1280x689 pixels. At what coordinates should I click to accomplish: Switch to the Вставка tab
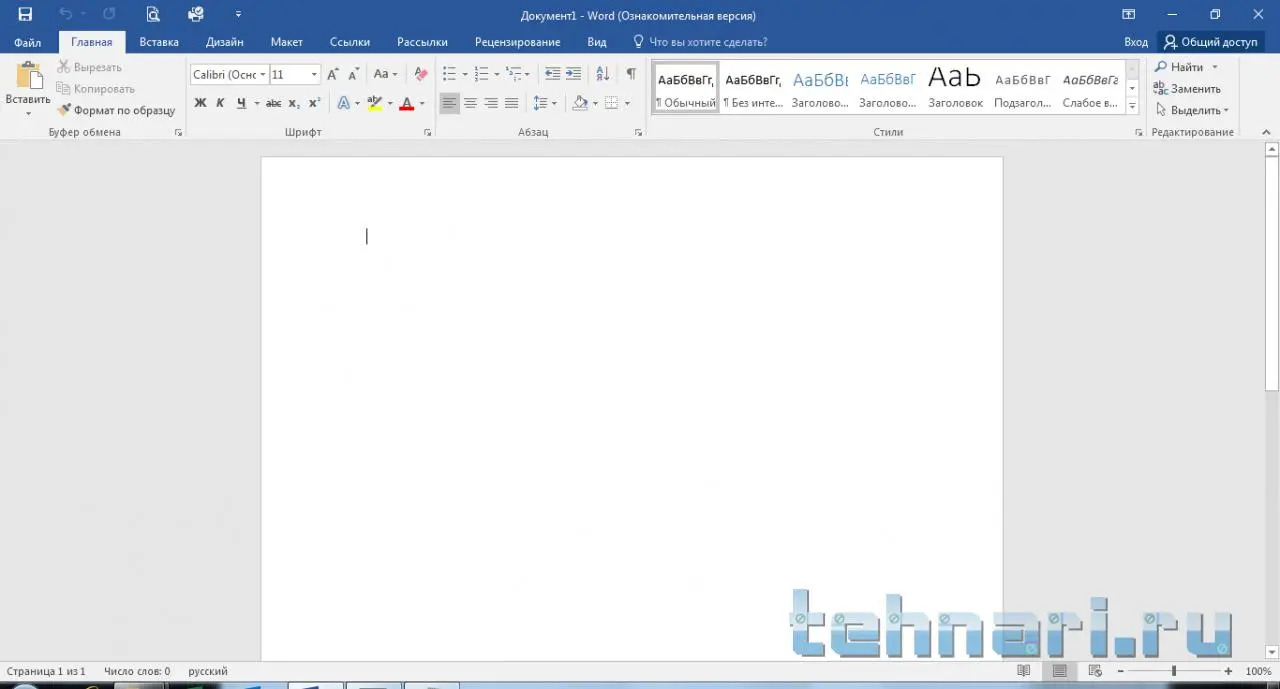[159, 42]
